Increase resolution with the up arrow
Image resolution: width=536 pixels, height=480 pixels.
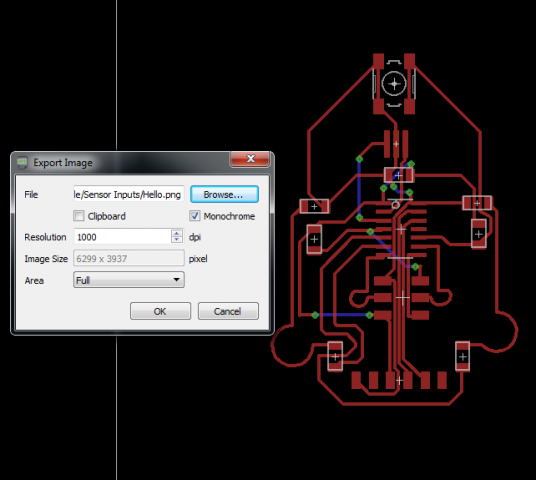(177, 233)
